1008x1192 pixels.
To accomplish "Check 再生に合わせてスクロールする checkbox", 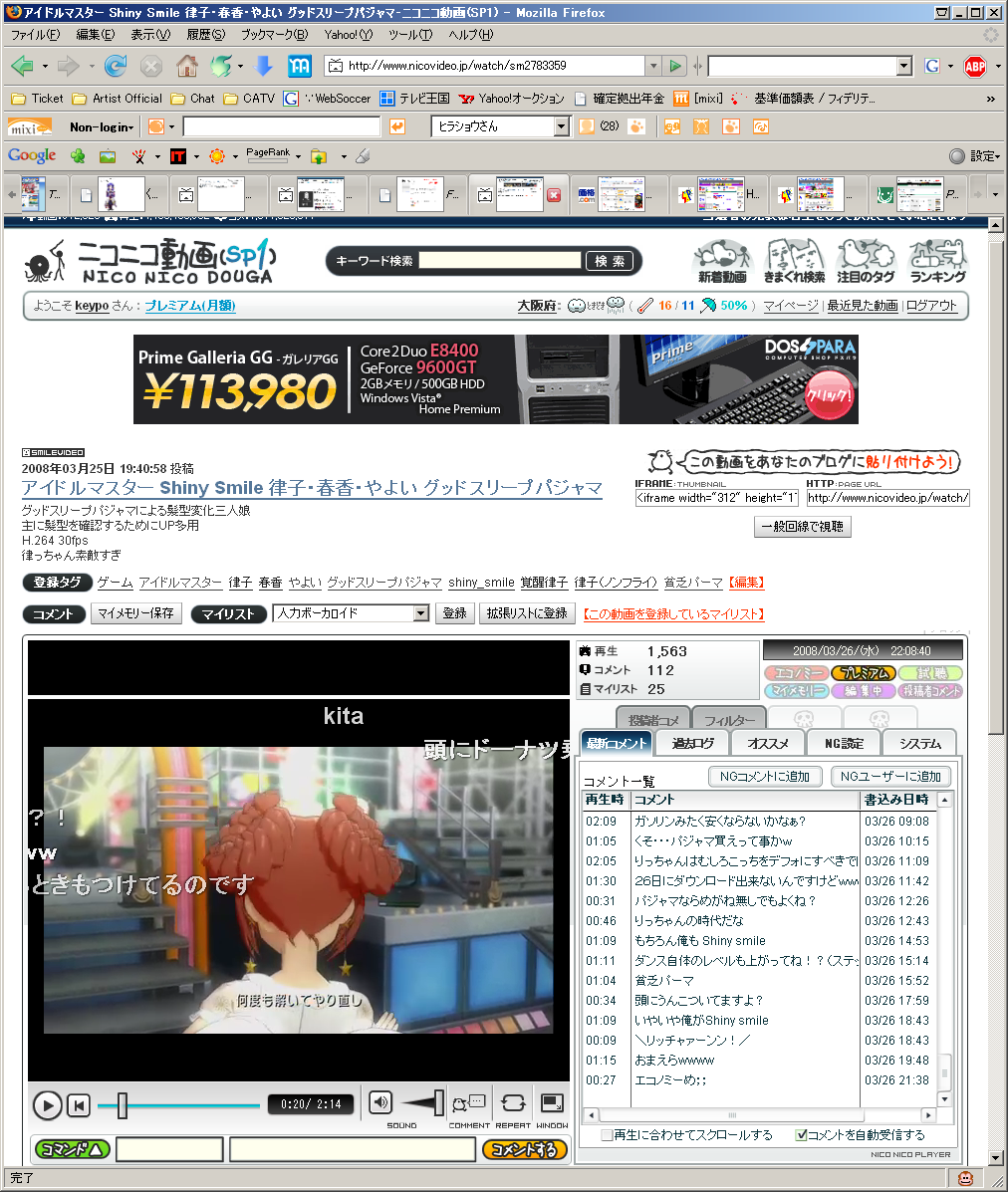I will click(x=607, y=1135).
